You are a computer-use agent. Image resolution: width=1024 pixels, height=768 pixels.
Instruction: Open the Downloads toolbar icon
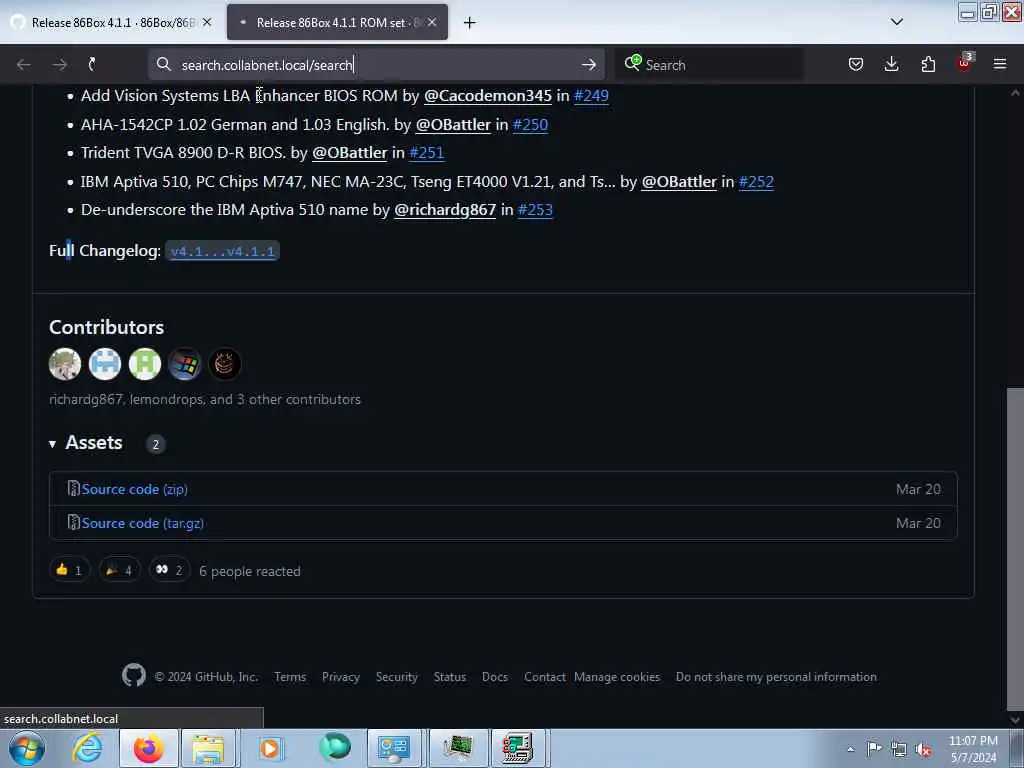pos(891,64)
